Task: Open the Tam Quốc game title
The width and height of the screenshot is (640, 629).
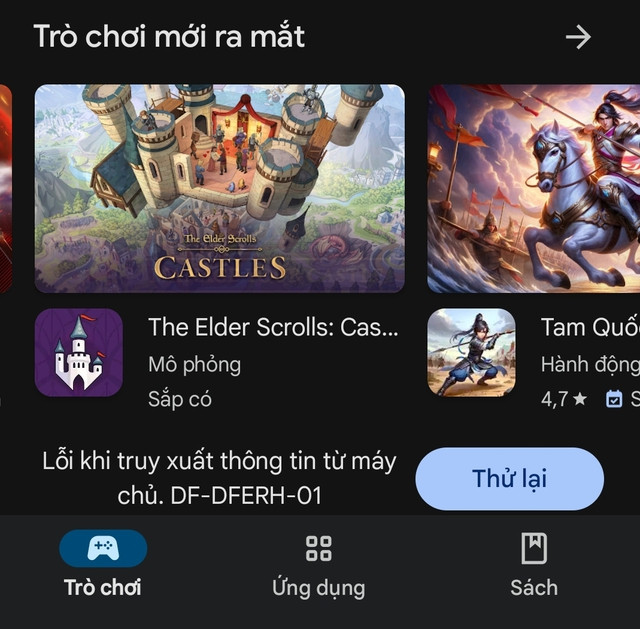Action: (590, 327)
